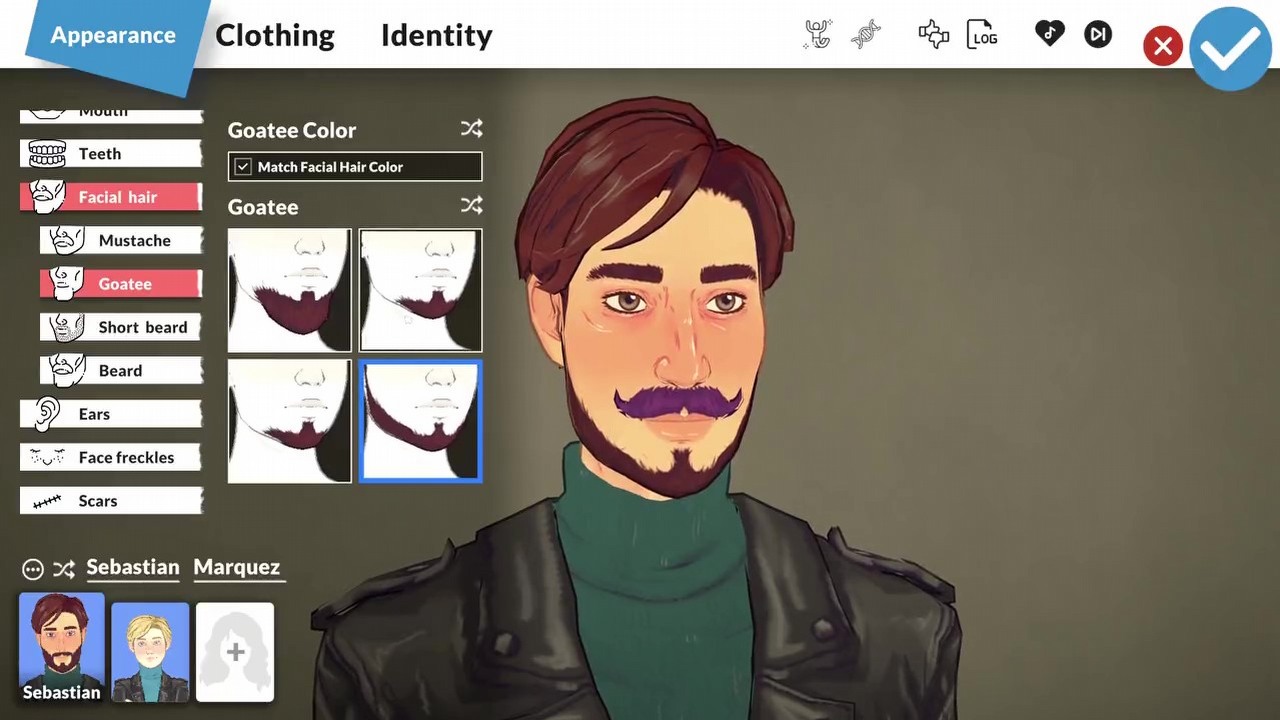
Task: Click the heart with music note icon
Action: pos(1049,34)
